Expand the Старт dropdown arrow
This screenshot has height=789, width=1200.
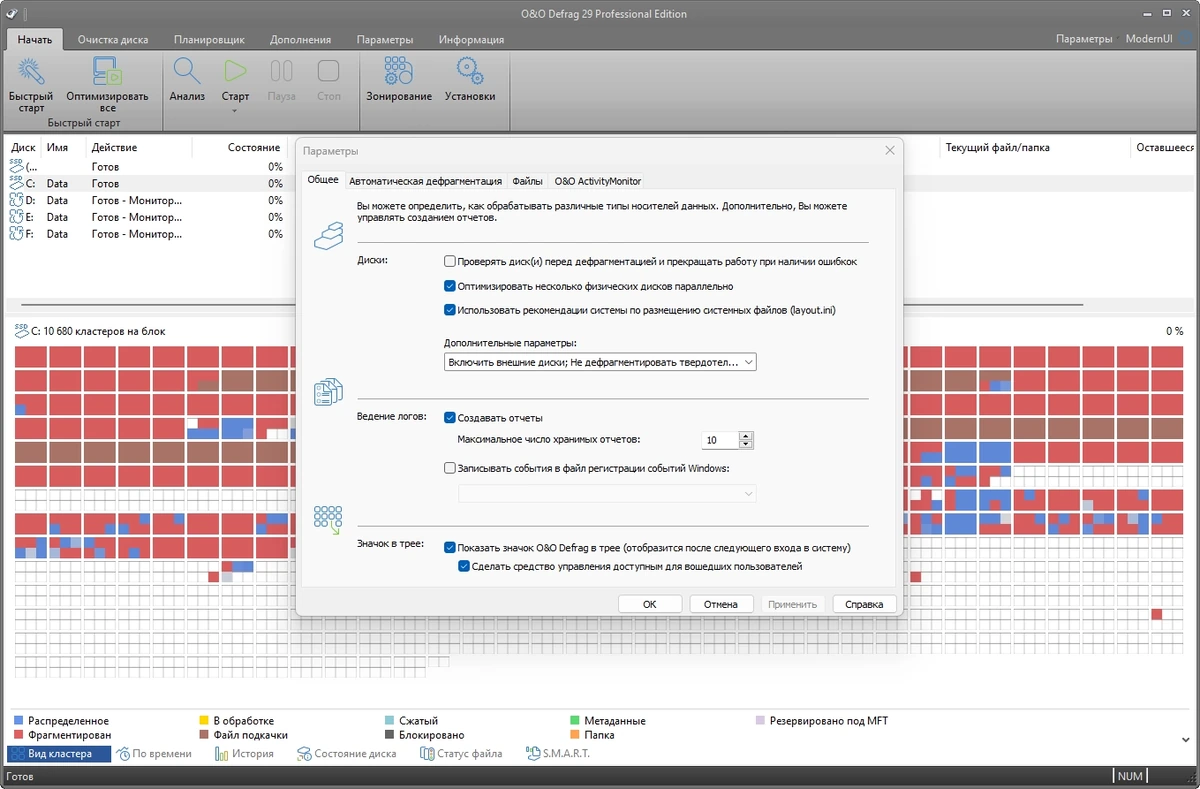pyautogui.click(x=235, y=110)
